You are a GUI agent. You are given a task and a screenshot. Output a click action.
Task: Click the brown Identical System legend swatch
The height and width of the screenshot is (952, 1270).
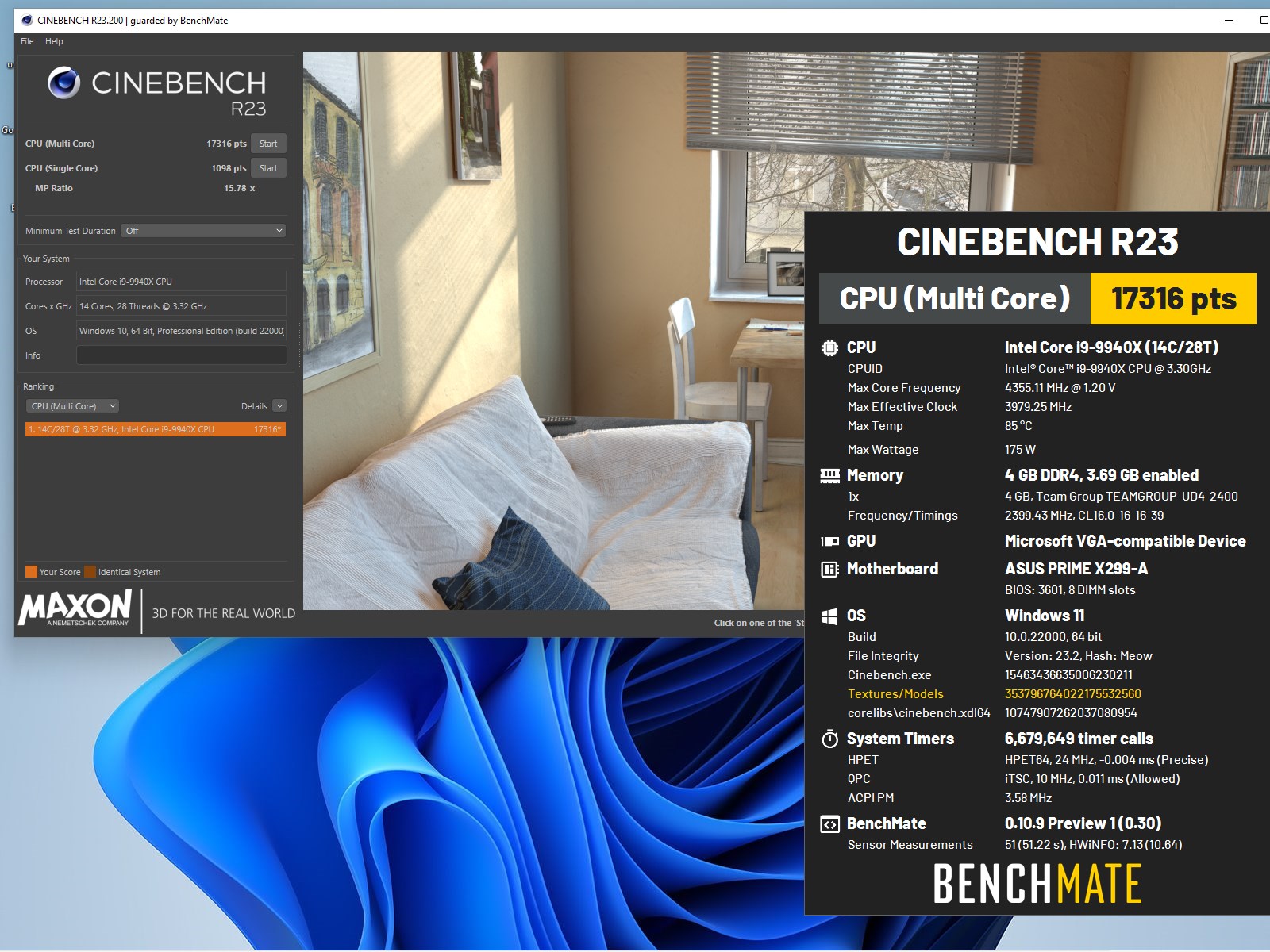pos(90,572)
